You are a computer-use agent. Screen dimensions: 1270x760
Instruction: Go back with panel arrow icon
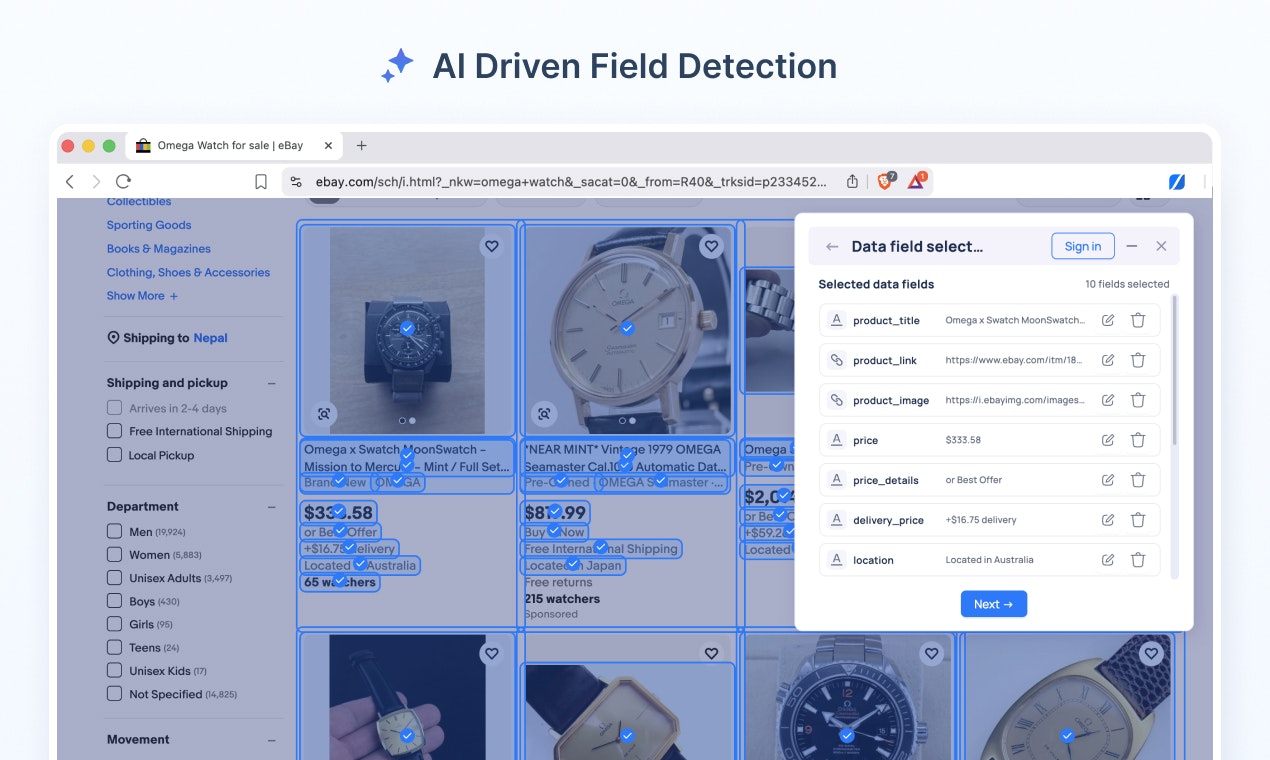click(x=832, y=246)
